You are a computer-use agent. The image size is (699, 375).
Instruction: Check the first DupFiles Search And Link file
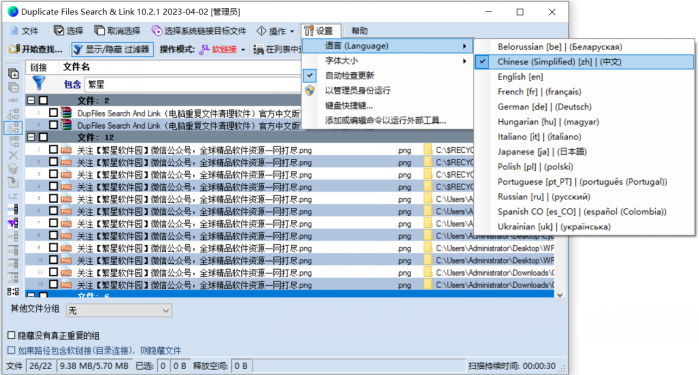[x=53, y=112]
